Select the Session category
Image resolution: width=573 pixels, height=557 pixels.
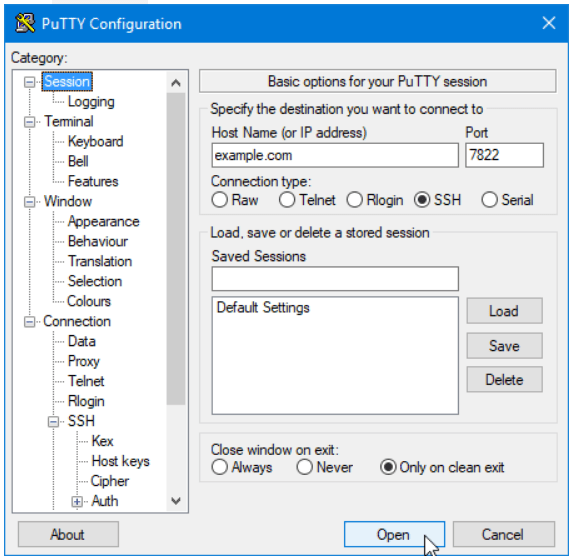tap(67, 82)
